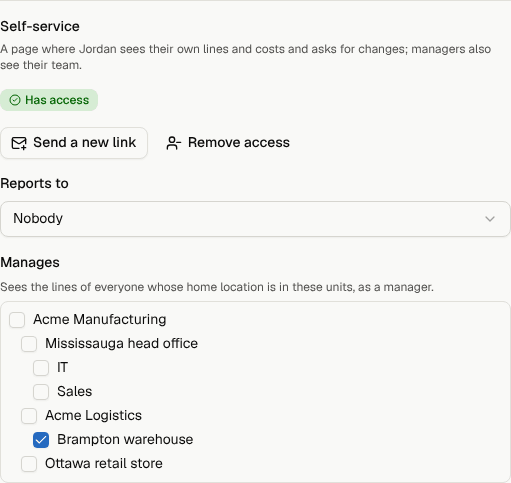
Task: Click the Manages section heading
Action: coord(30,263)
